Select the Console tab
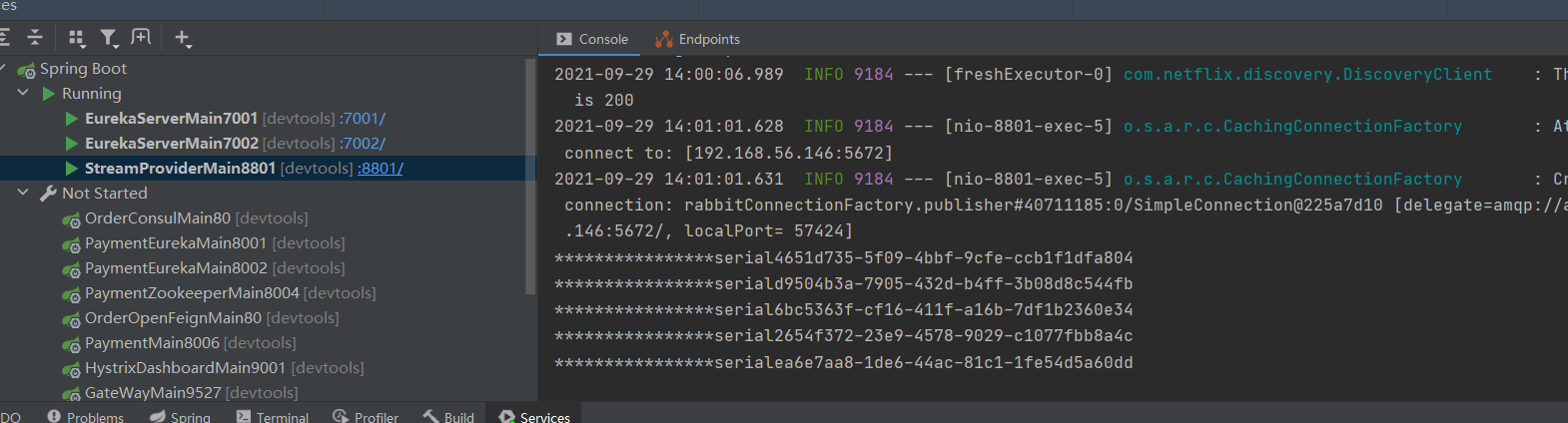 pos(592,39)
